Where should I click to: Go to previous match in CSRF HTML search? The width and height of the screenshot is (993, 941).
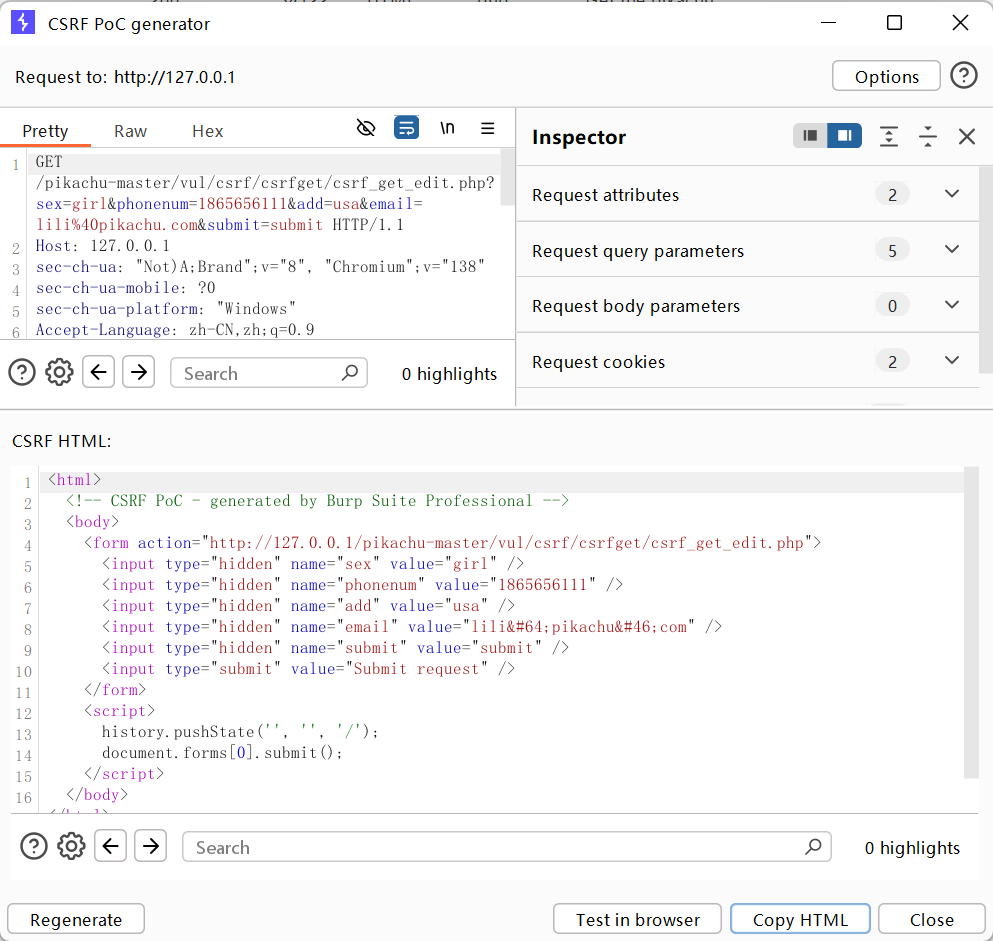[110, 846]
